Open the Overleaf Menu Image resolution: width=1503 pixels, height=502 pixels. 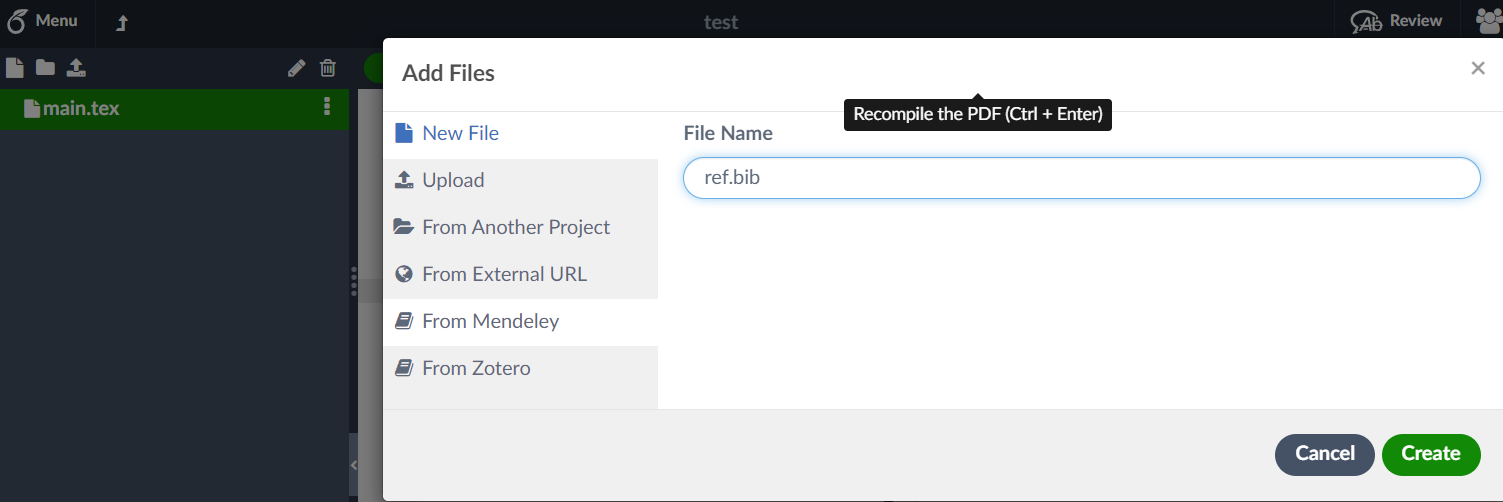click(44, 21)
